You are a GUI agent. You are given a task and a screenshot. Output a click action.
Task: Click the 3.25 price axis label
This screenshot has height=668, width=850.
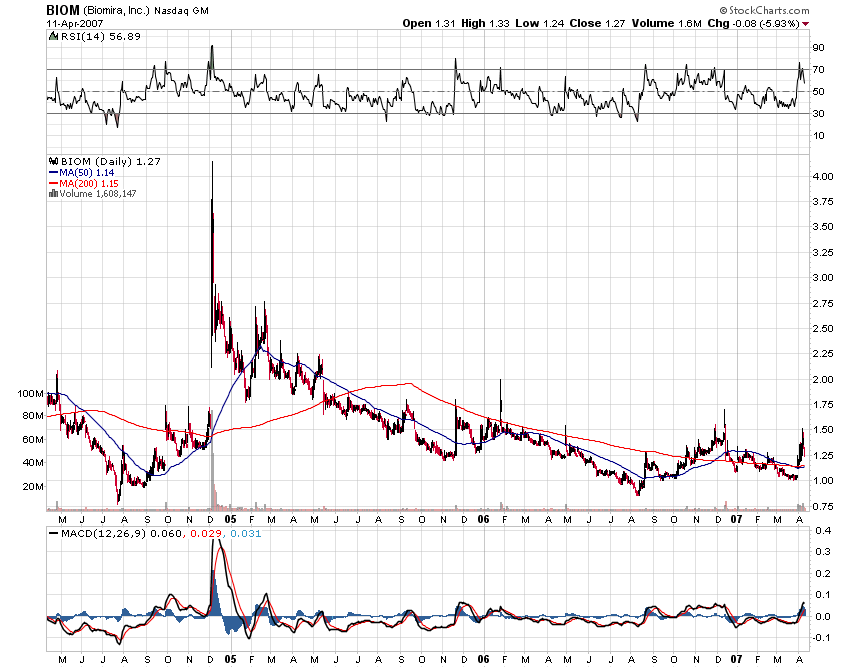[823, 253]
